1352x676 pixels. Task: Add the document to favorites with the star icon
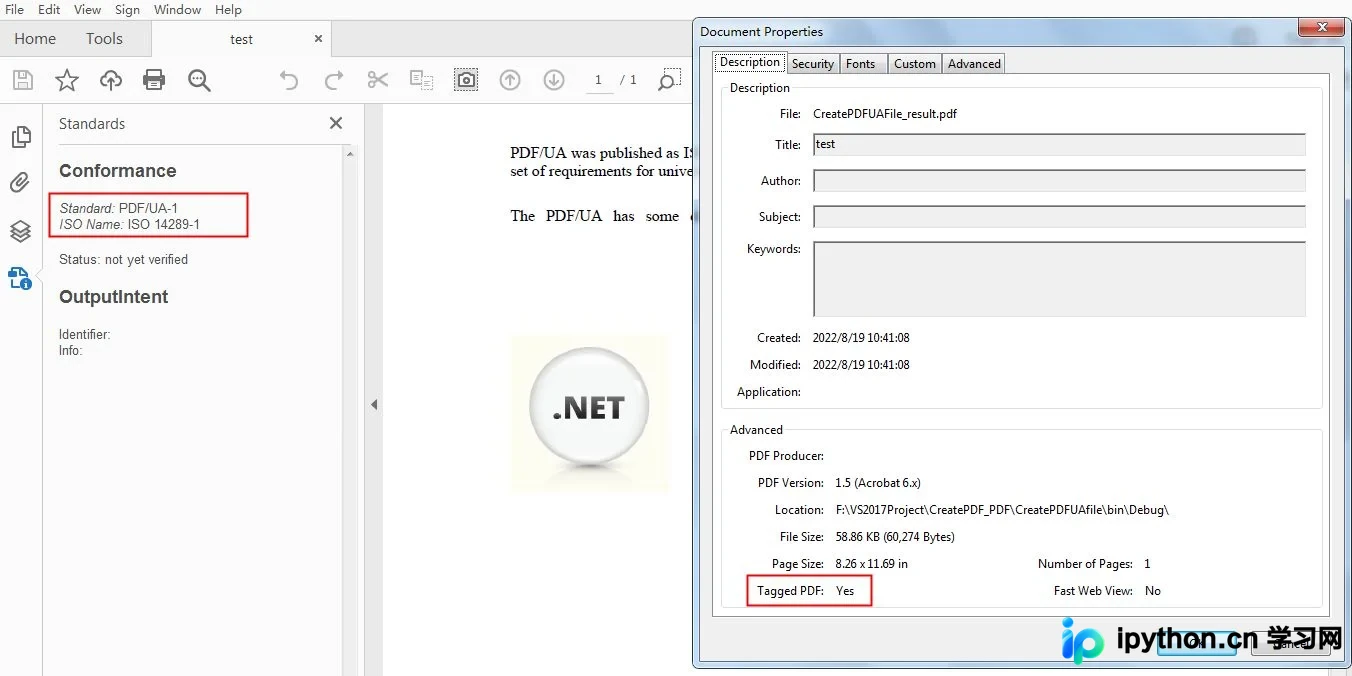click(66, 80)
